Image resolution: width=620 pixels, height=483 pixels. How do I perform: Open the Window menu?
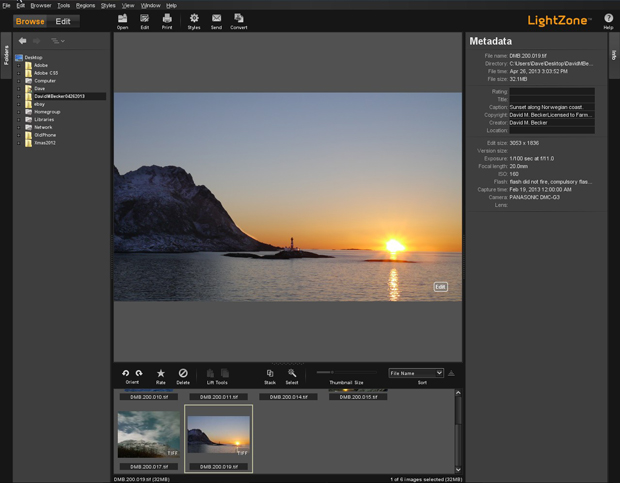pos(151,6)
